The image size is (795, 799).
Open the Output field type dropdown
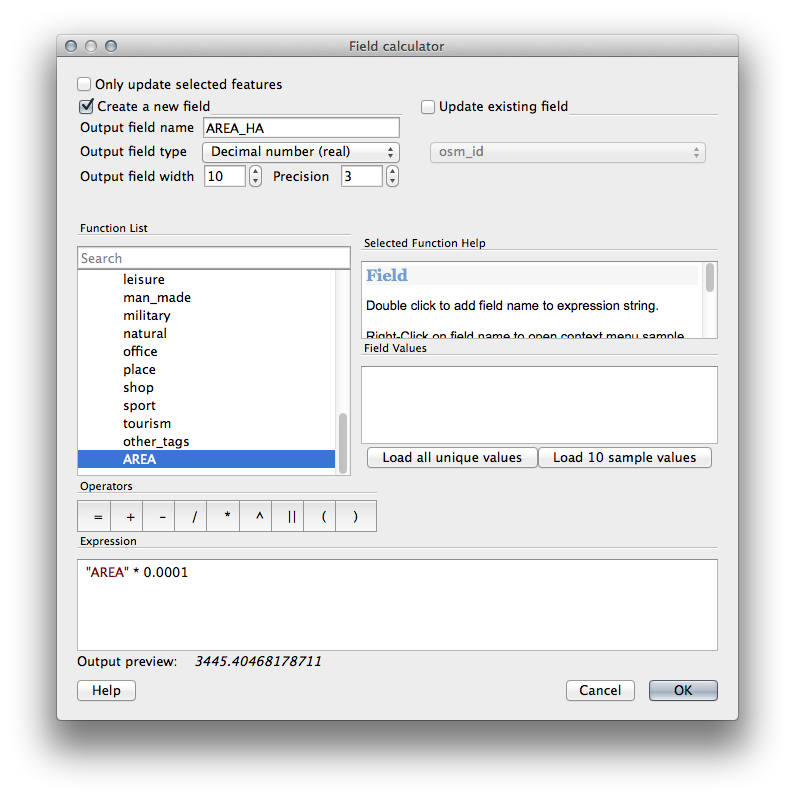point(300,152)
